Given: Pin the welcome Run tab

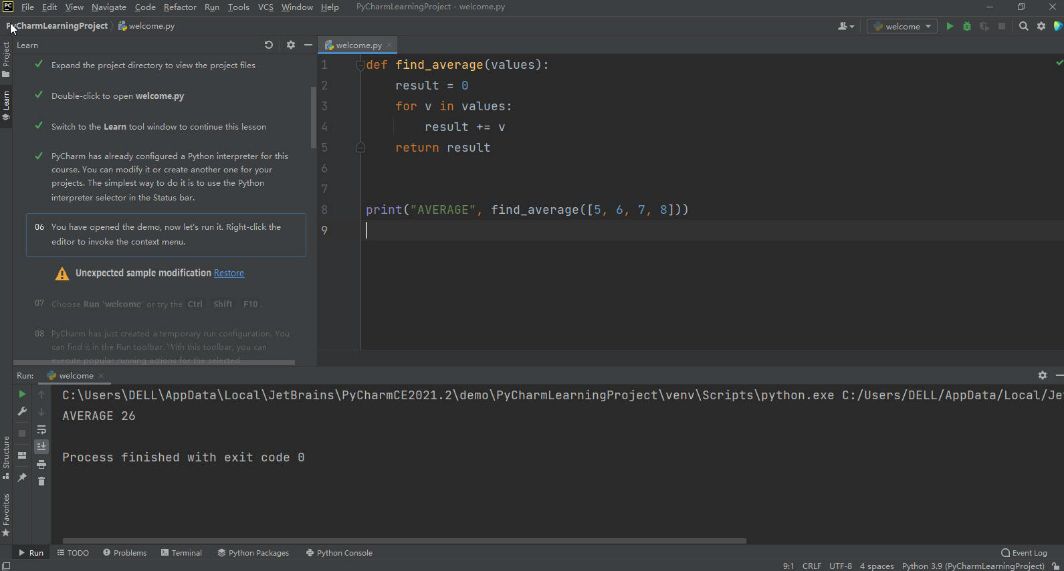Looking at the screenshot, I should (x=22, y=477).
